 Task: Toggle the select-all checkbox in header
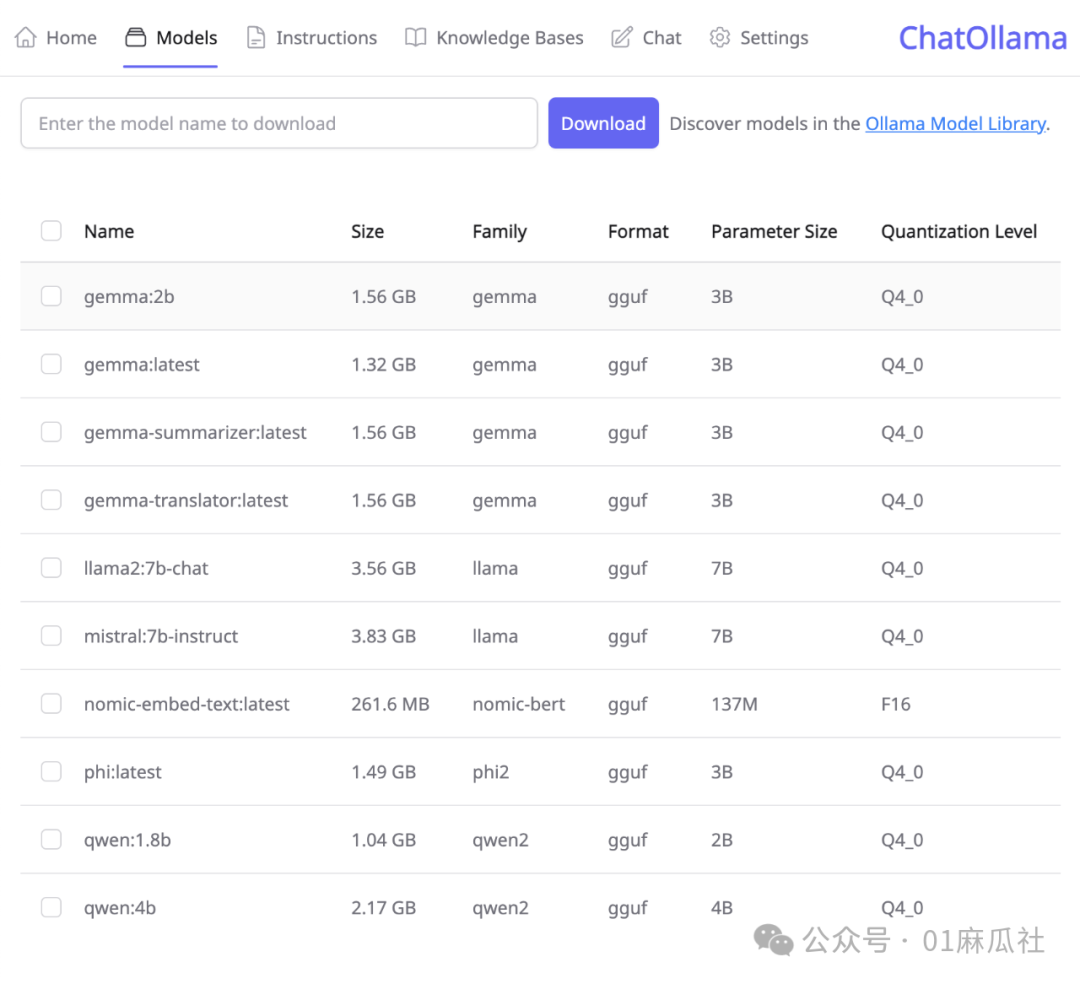(51, 231)
